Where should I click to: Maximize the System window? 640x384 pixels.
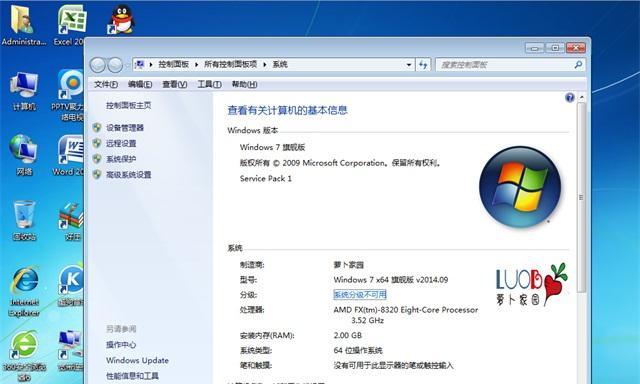pos(555,48)
